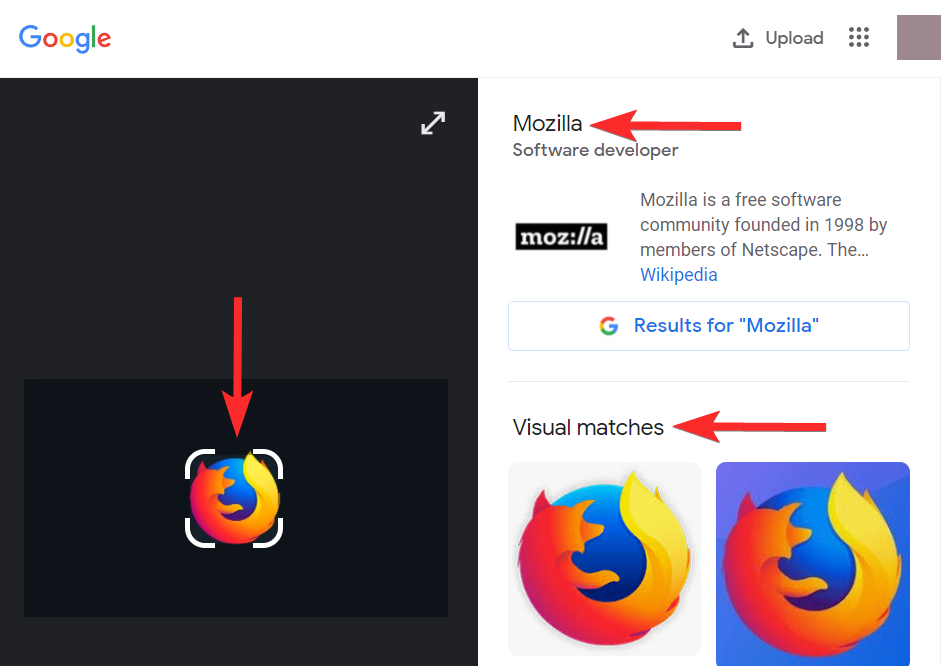
Task: Click the Upload text label
Action: (794, 38)
